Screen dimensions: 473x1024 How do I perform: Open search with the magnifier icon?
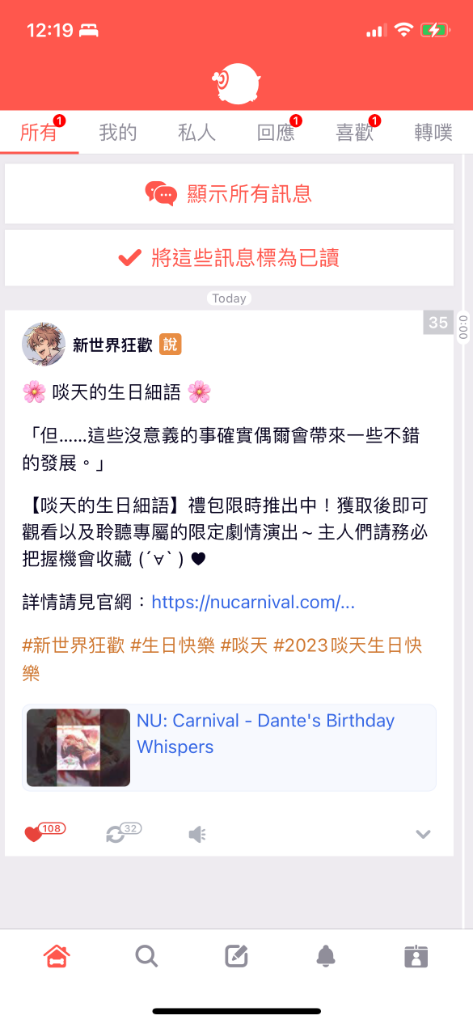click(x=146, y=956)
